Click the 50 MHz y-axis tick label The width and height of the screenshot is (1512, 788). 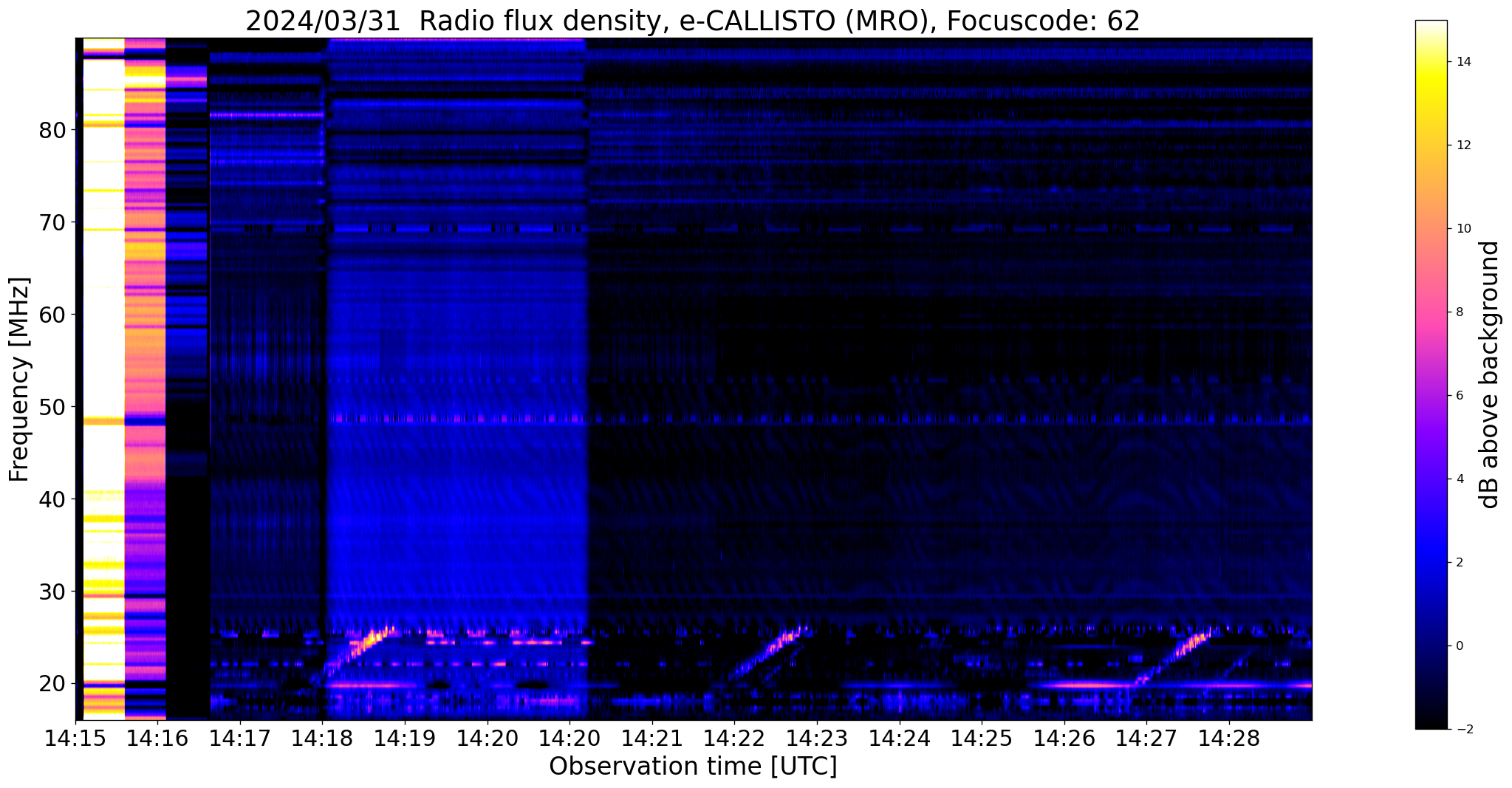(52, 407)
